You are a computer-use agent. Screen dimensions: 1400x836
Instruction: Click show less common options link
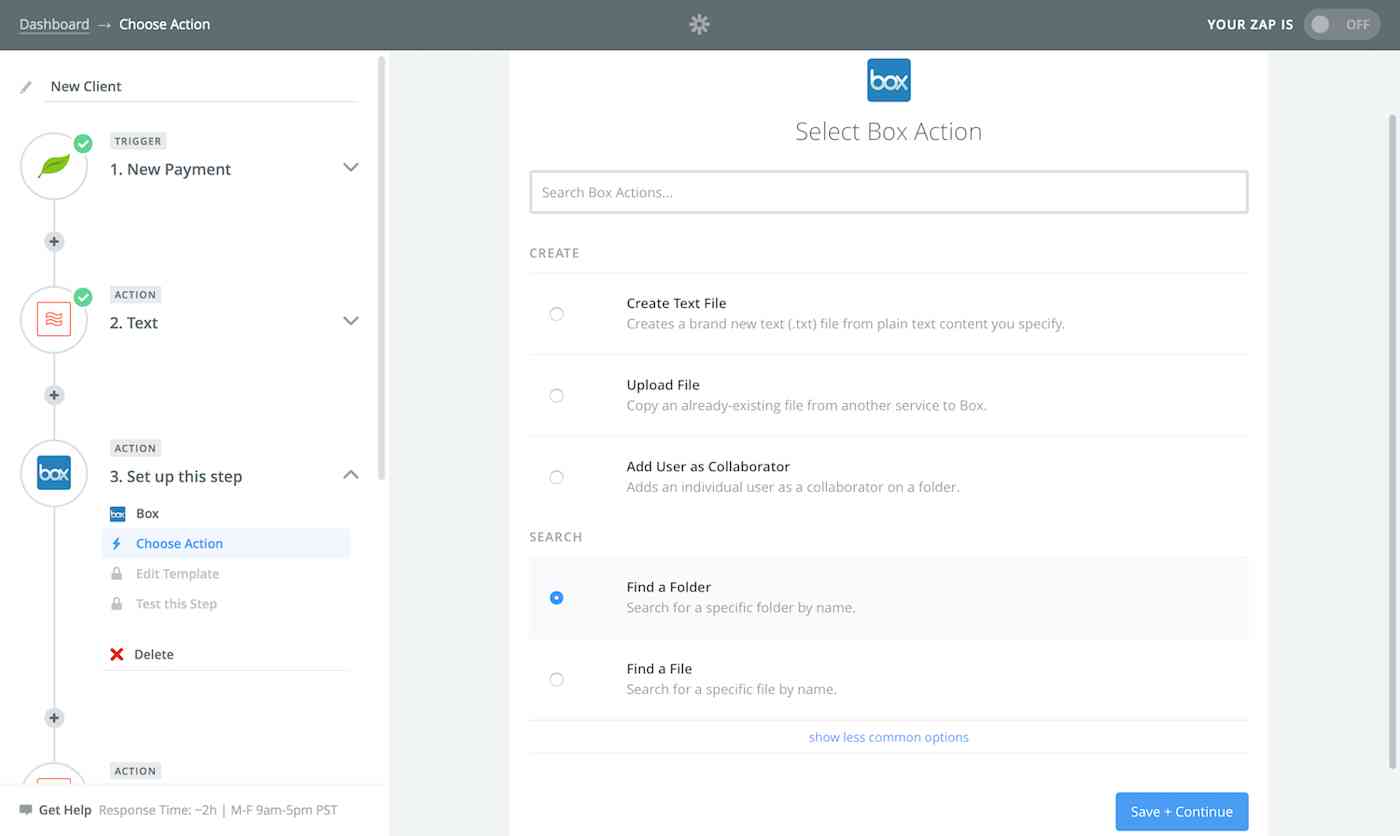tap(888, 737)
